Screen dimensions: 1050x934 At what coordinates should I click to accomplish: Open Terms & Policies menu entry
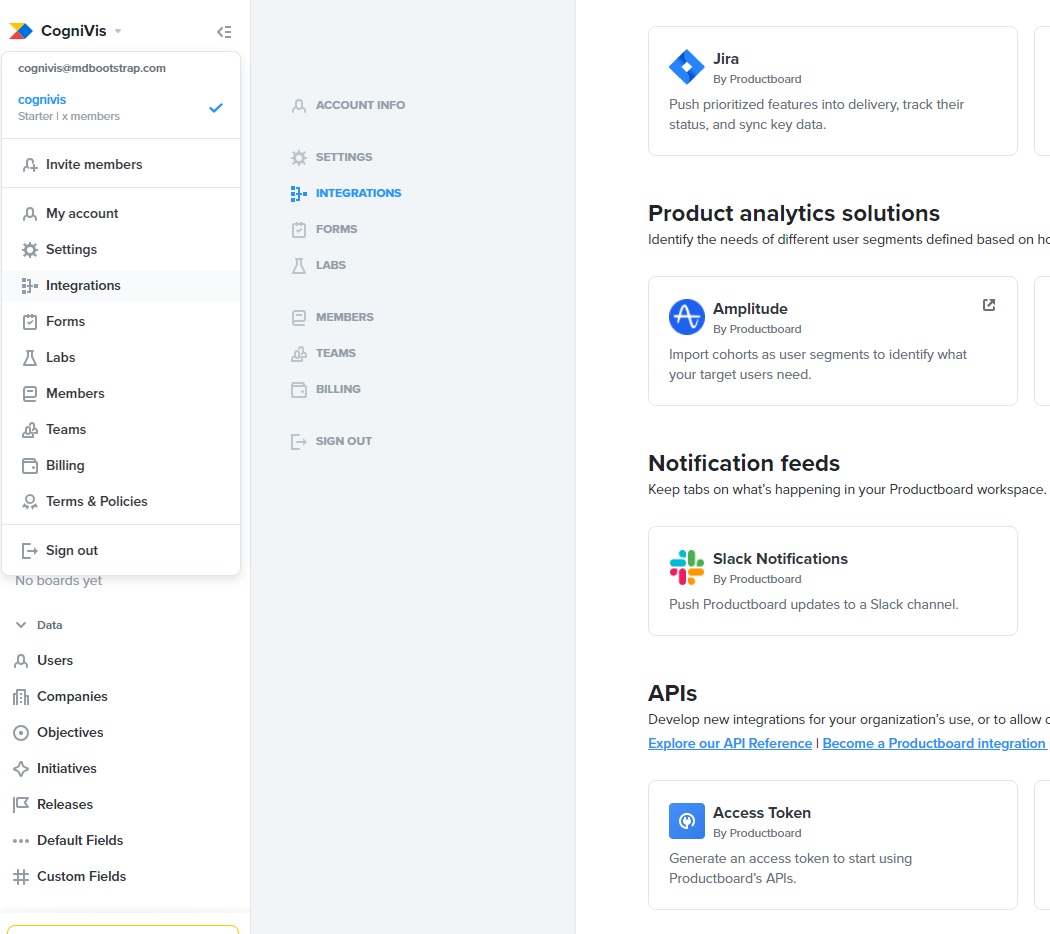tap(96, 501)
